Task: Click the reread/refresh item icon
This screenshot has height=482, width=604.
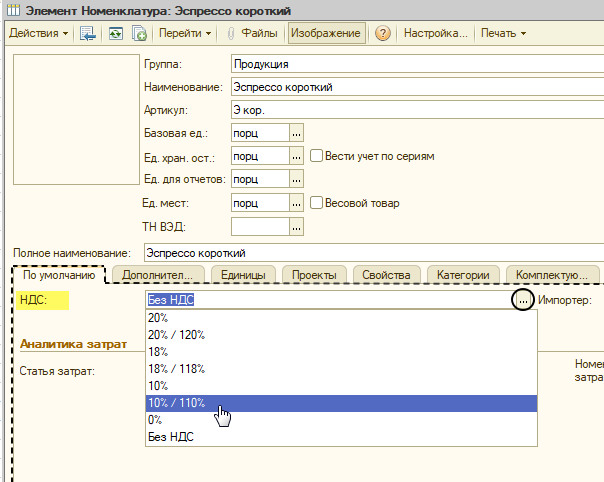Action: click(x=116, y=33)
